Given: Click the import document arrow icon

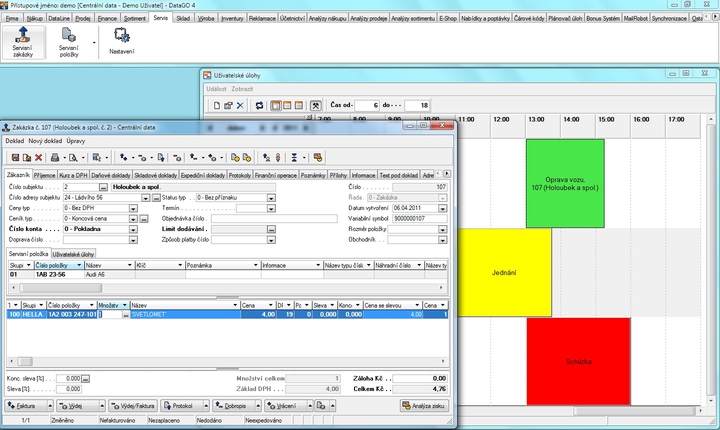Looking at the screenshot, I should pyautogui.click(x=161, y=158).
